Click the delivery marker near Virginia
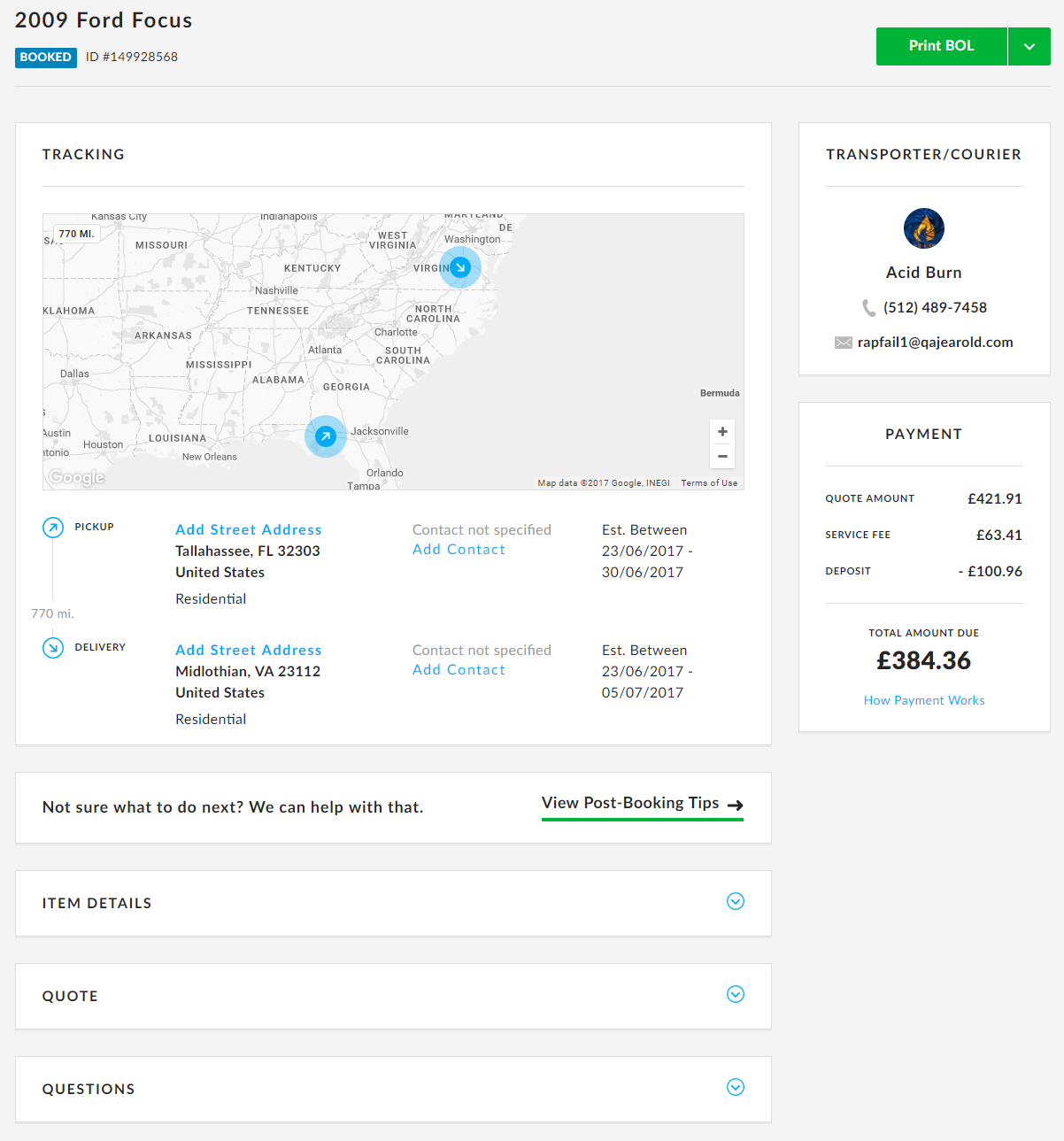This screenshot has height=1141, width=1064. click(460, 266)
